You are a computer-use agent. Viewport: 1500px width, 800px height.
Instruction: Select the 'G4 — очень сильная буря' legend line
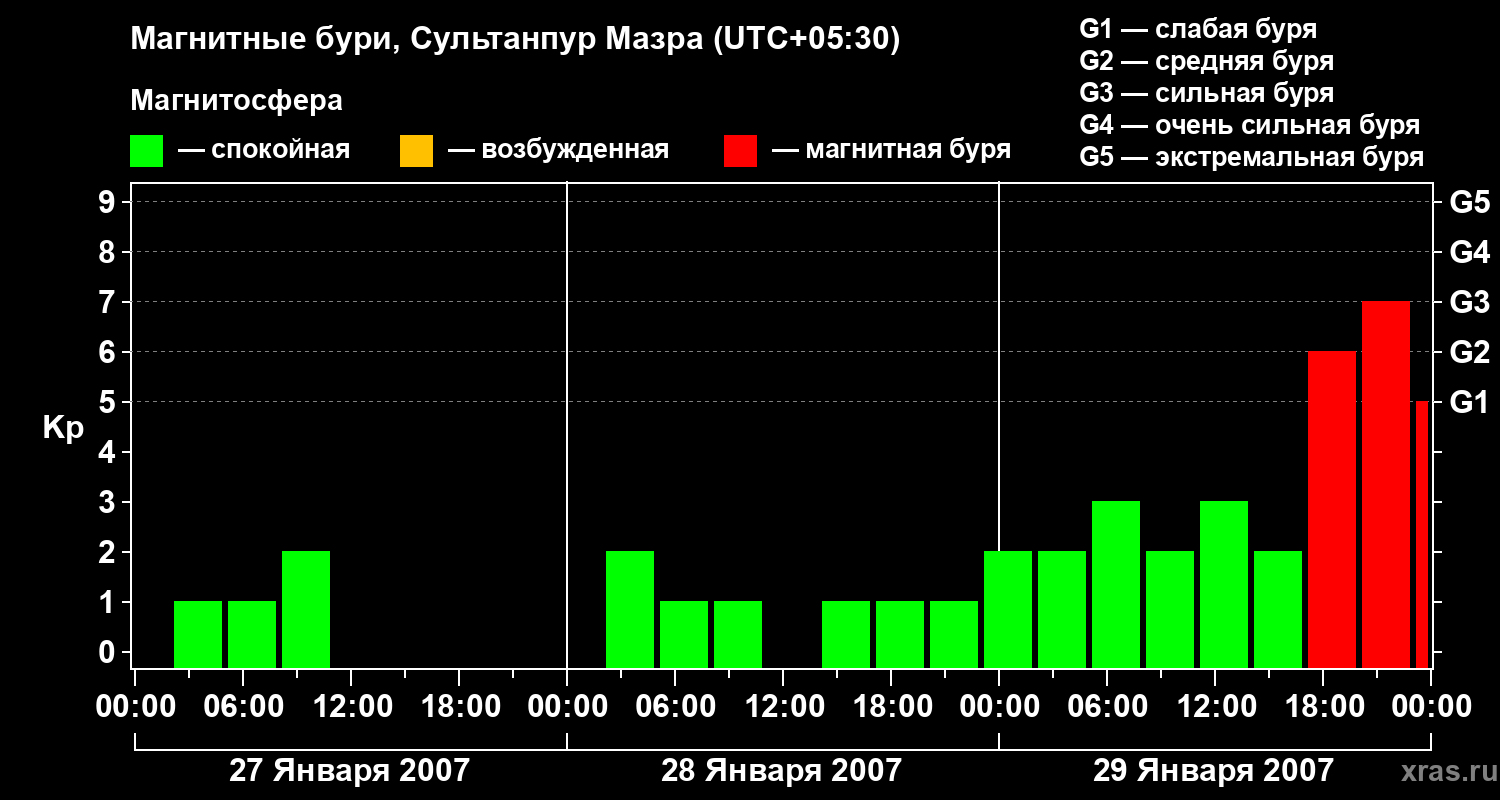1249,125
